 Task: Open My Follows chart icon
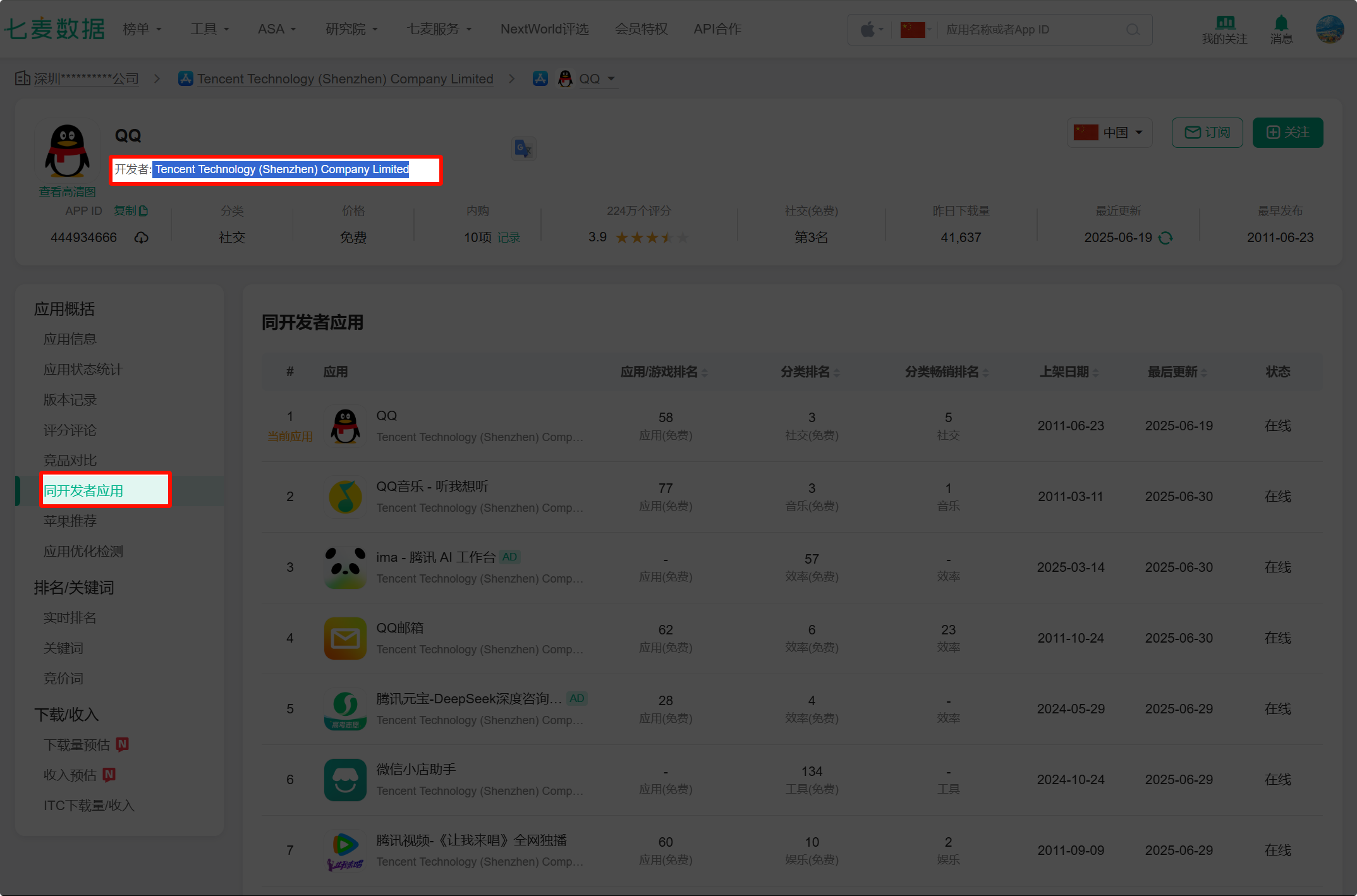(1224, 23)
